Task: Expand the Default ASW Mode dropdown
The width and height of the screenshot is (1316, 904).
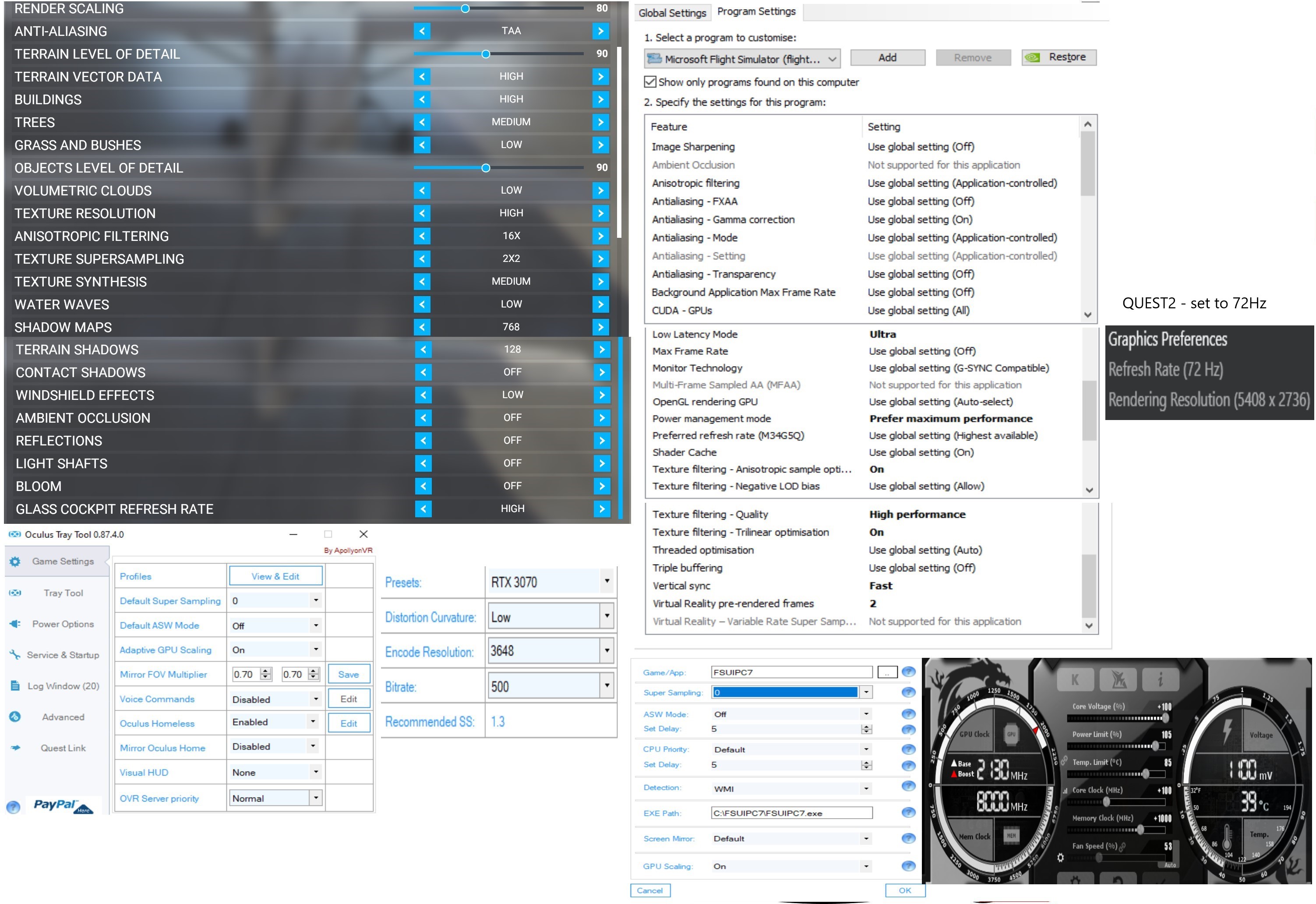Action: [315, 625]
